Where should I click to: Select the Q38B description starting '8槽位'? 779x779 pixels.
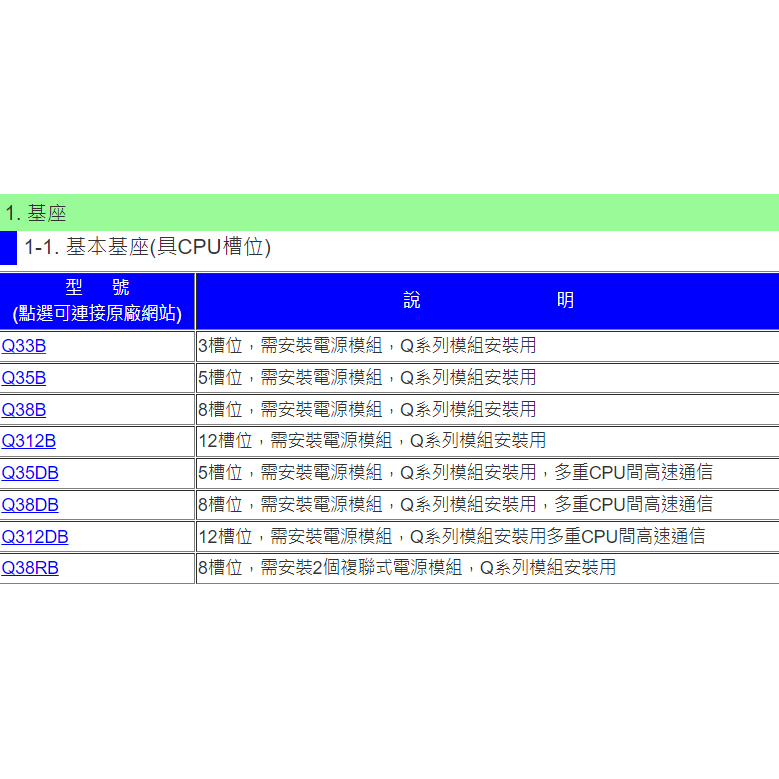click(x=367, y=410)
